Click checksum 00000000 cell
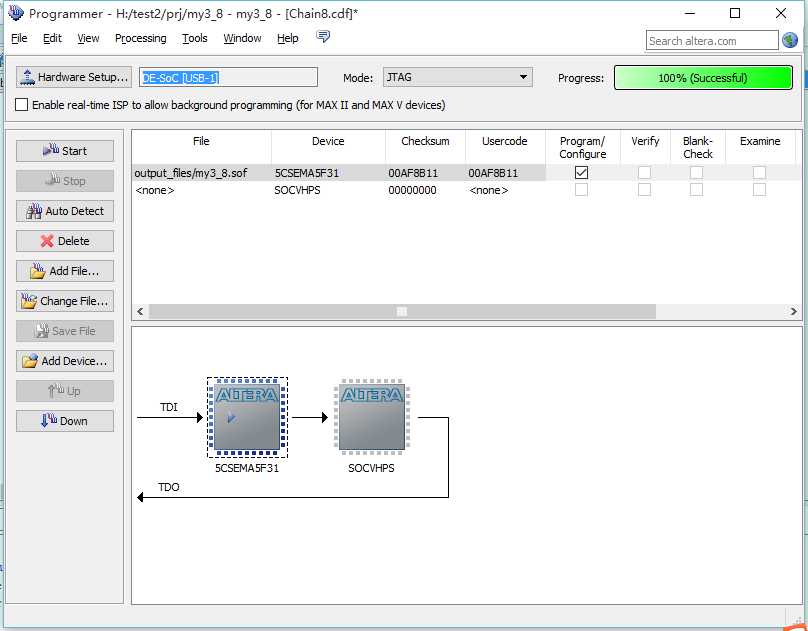 click(425, 190)
